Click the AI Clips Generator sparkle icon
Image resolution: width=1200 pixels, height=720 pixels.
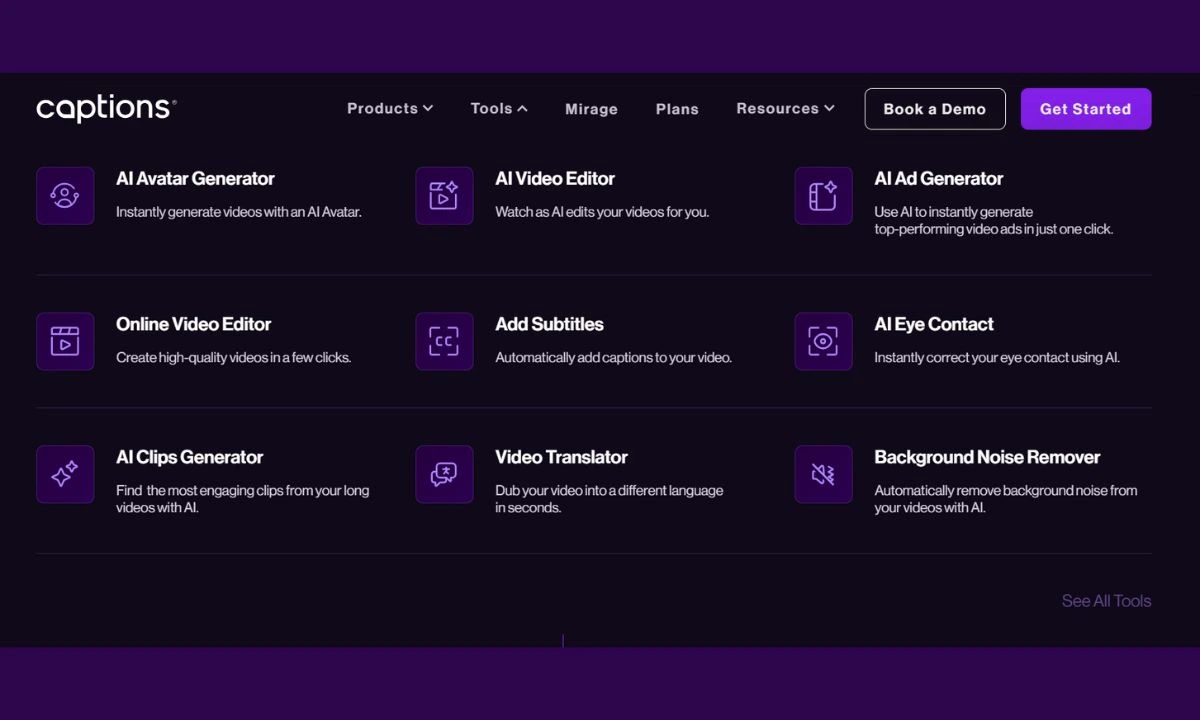(x=65, y=474)
